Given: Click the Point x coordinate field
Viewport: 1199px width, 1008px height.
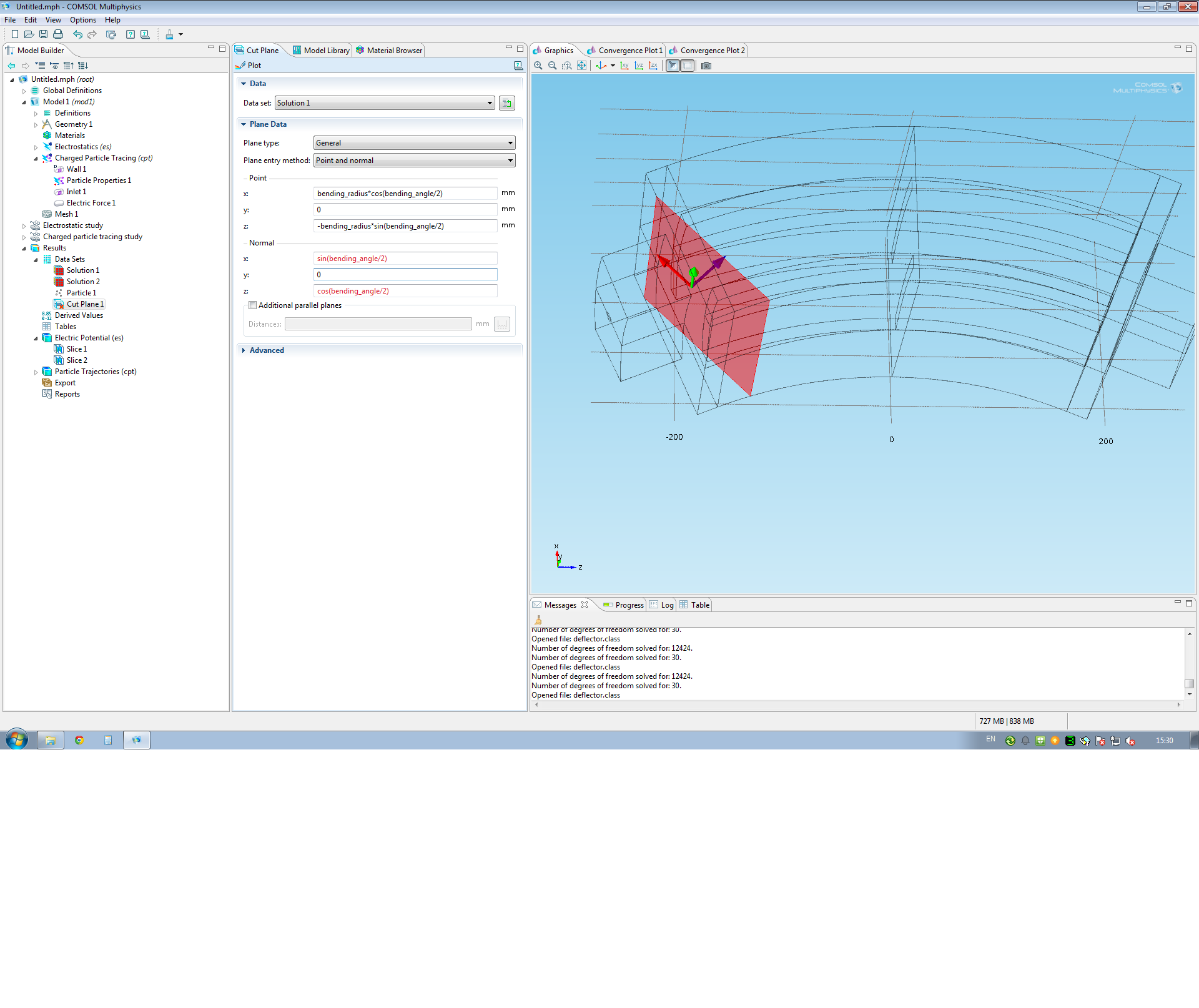Looking at the screenshot, I should [405, 194].
